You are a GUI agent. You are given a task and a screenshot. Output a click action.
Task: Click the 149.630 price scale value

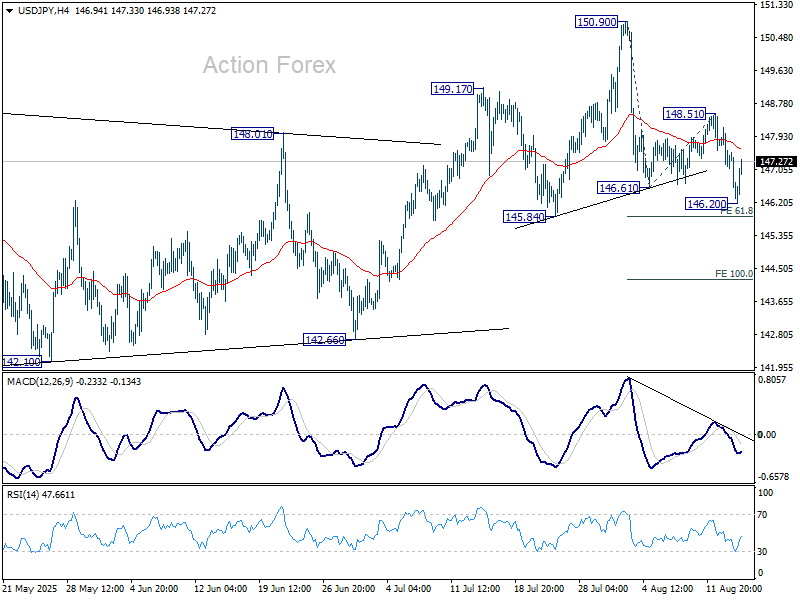click(777, 70)
